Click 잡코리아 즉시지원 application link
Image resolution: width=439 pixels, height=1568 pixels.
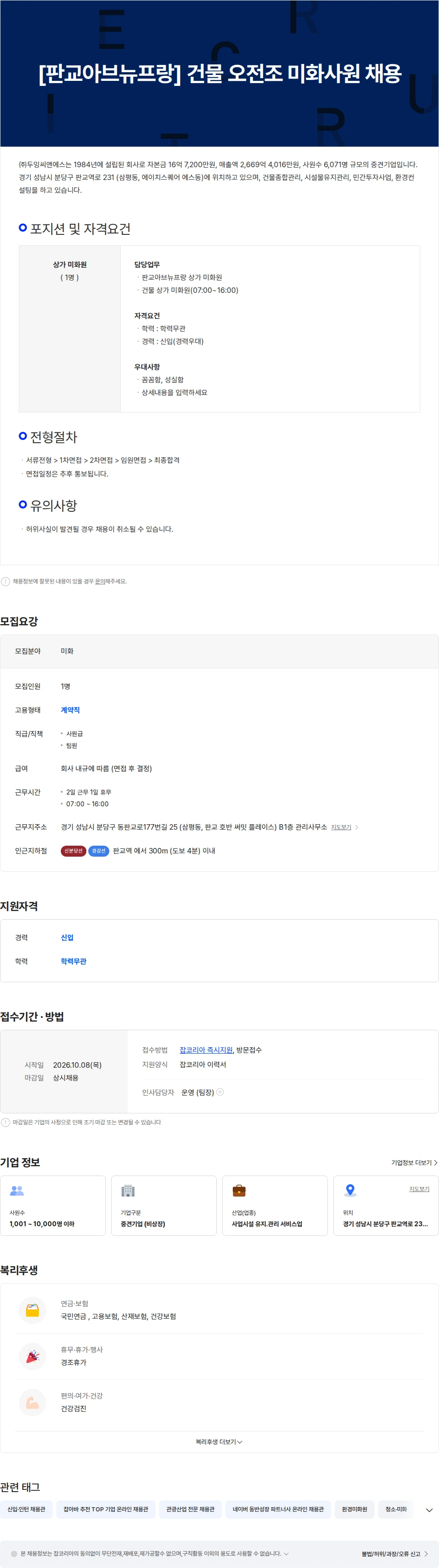point(206,1050)
